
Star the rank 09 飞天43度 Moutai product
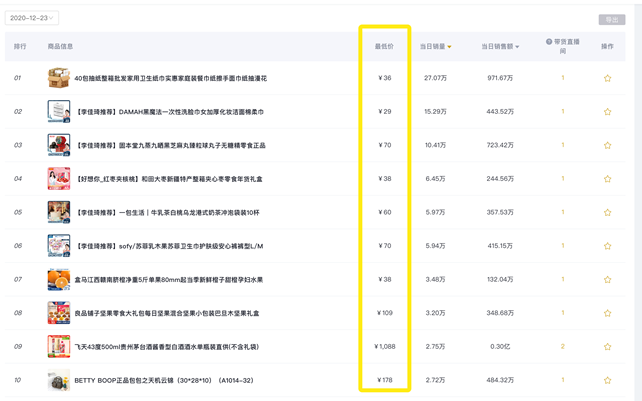[x=607, y=347]
